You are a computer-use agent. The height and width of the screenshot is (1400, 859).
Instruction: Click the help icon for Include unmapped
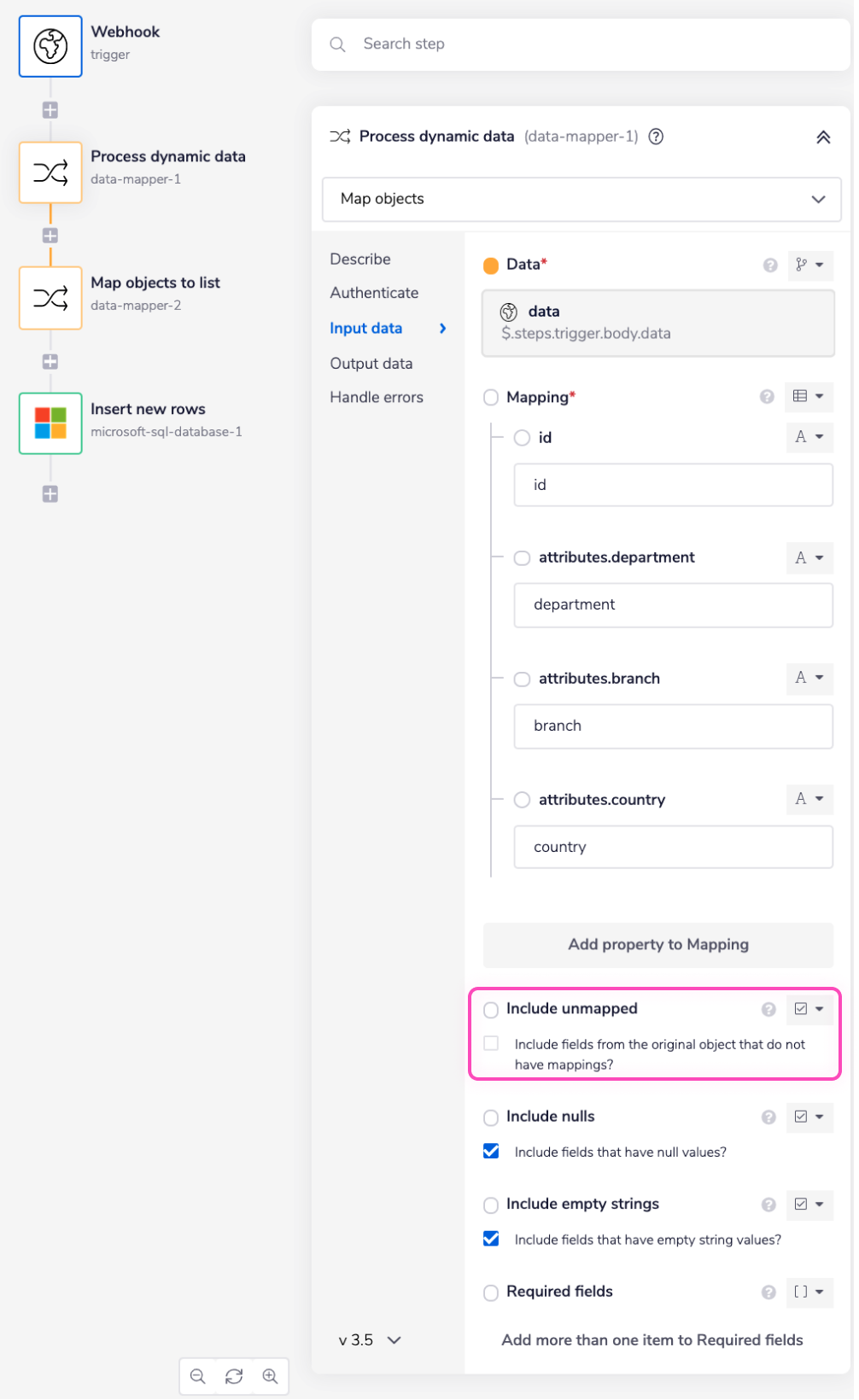(x=768, y=1010)
